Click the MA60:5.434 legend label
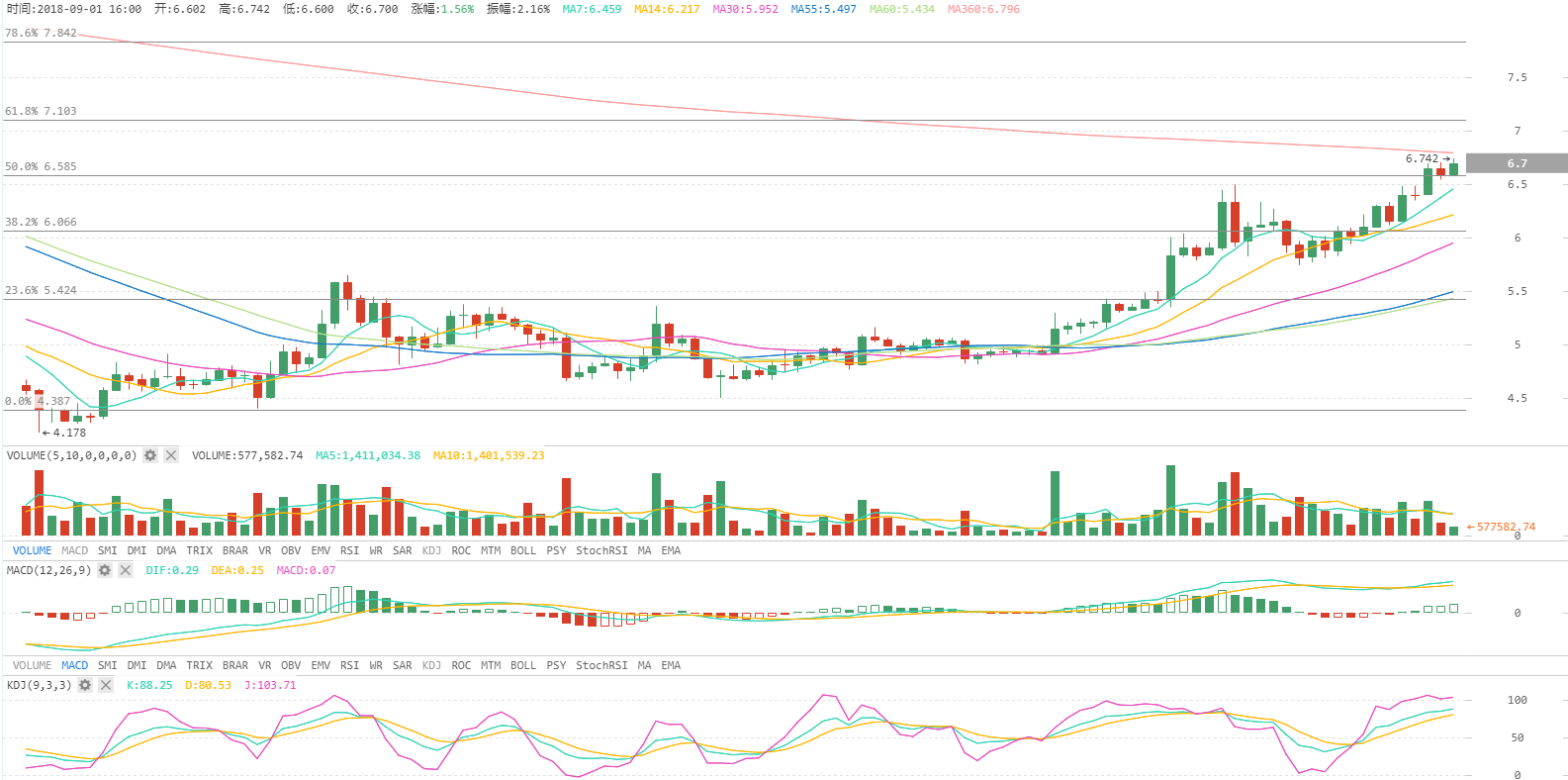Image resolution: width=1568 pixels, height=780 pixels. coord(901,9)
